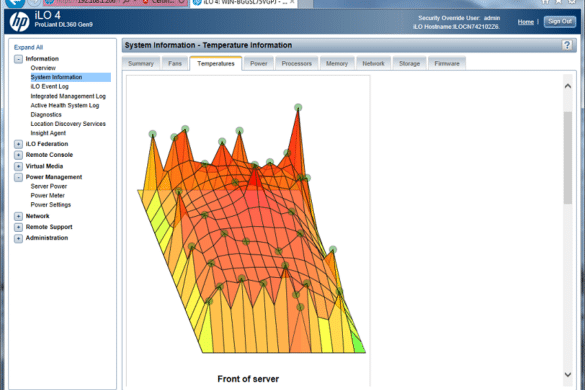Click the top temperature sensor peak dot

pos(298,107)
